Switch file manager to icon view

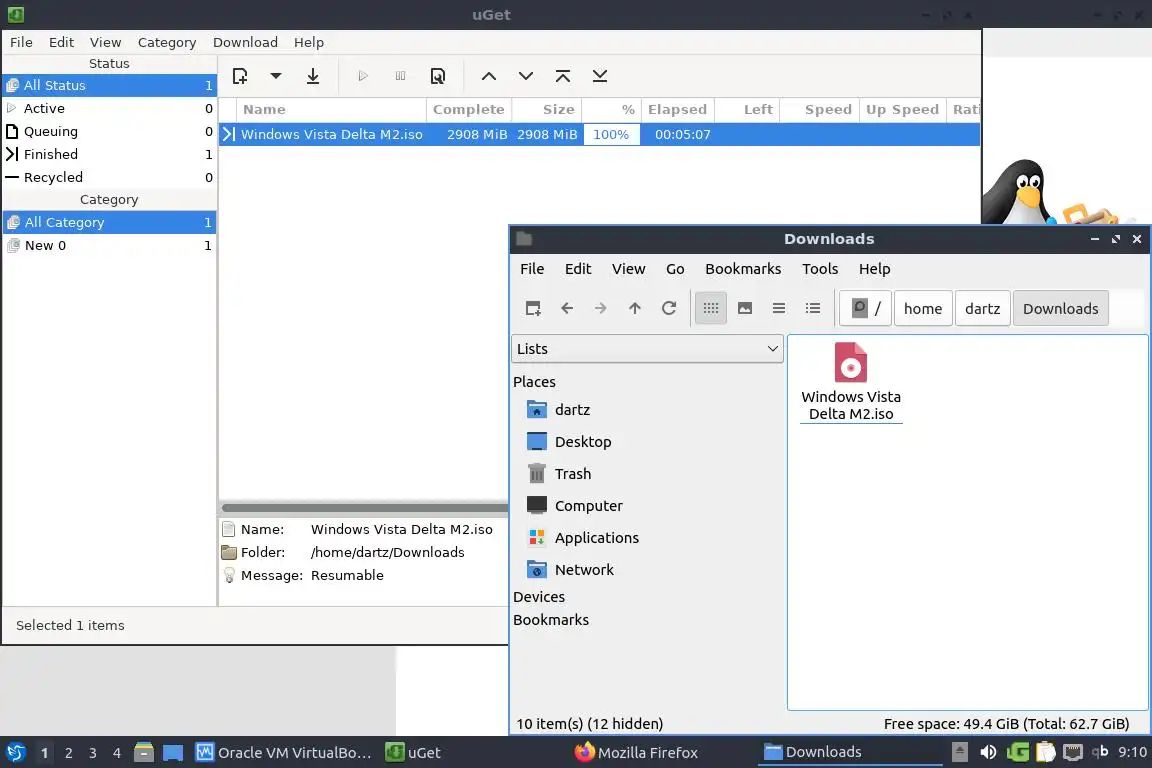click(x=710, y=309)
